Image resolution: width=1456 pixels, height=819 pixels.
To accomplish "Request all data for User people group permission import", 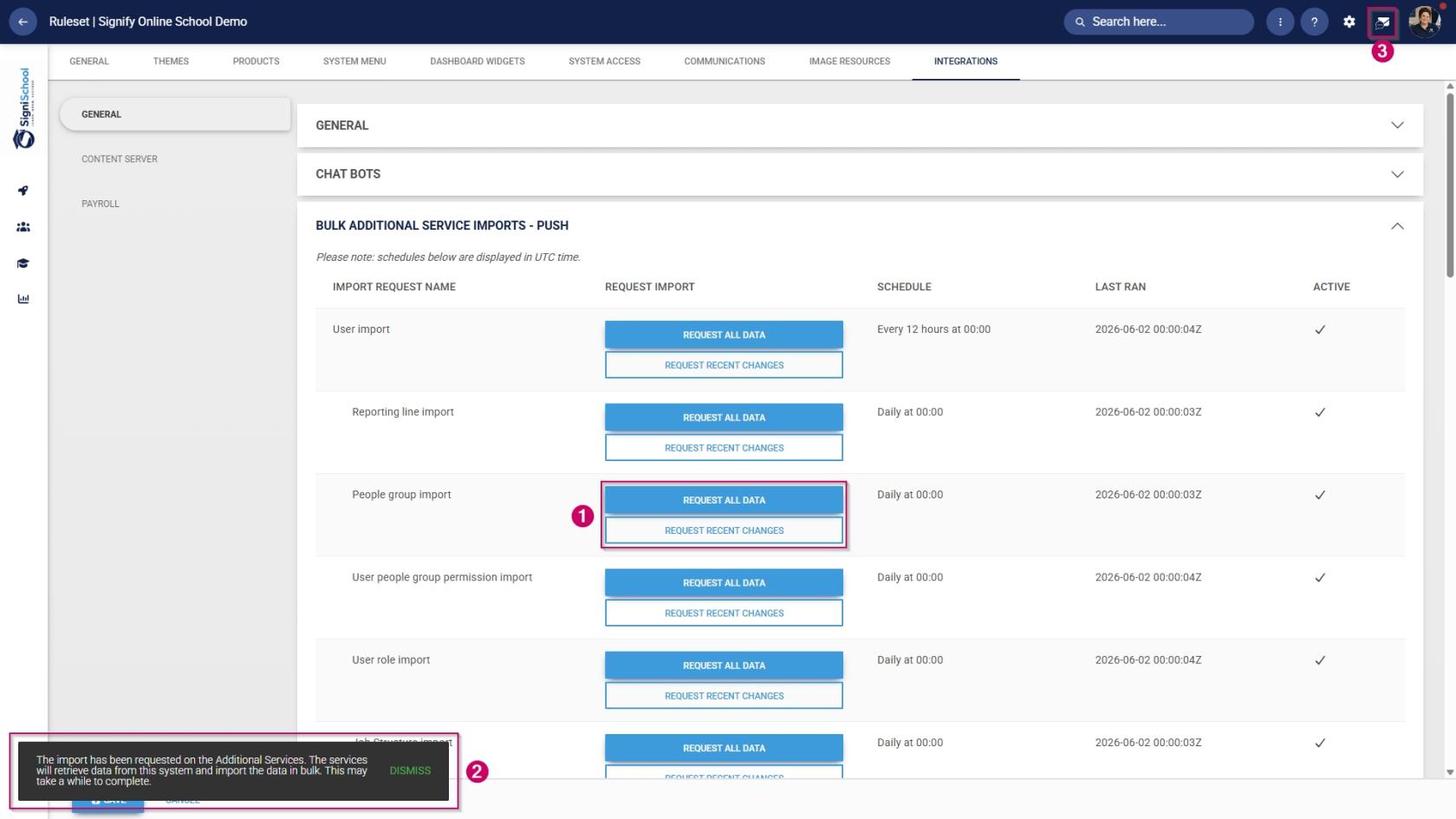I will point(724,582).
